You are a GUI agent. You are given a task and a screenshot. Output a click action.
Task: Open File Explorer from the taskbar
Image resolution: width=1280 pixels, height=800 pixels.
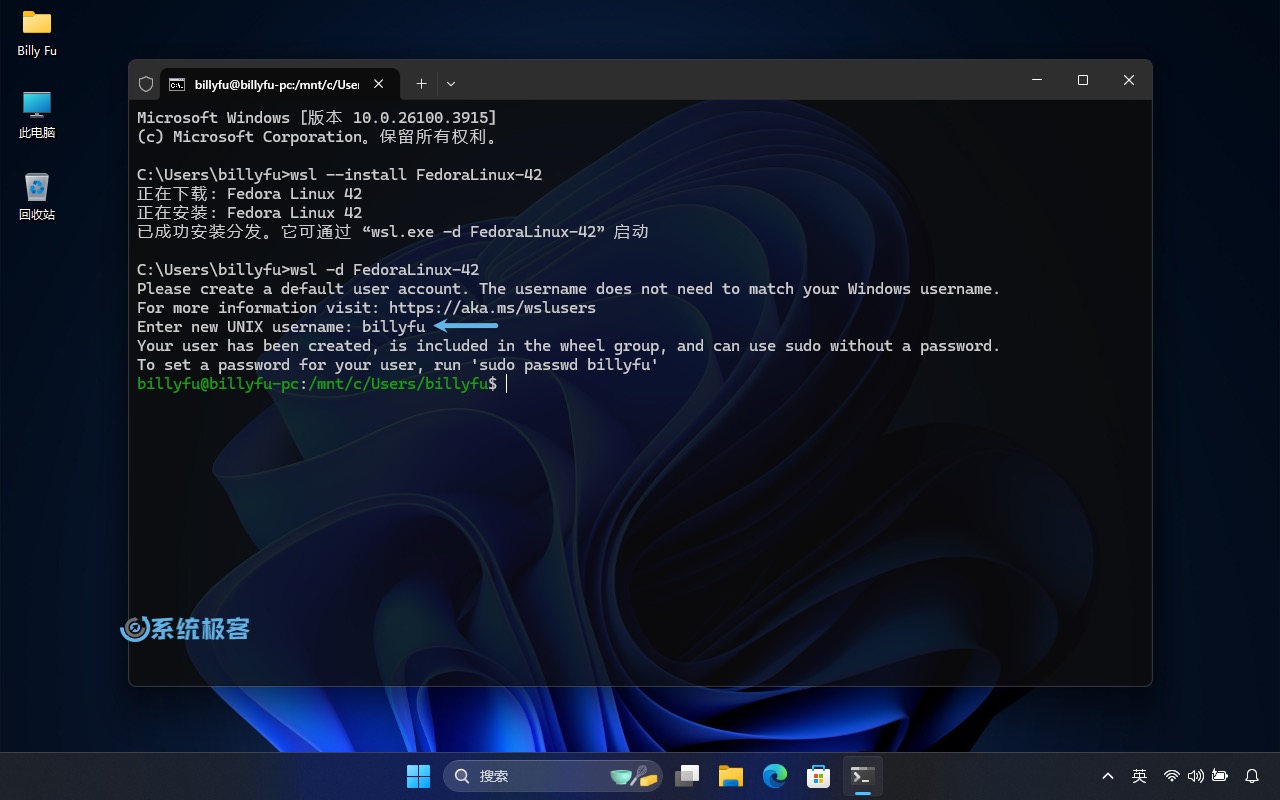point(731,776)
